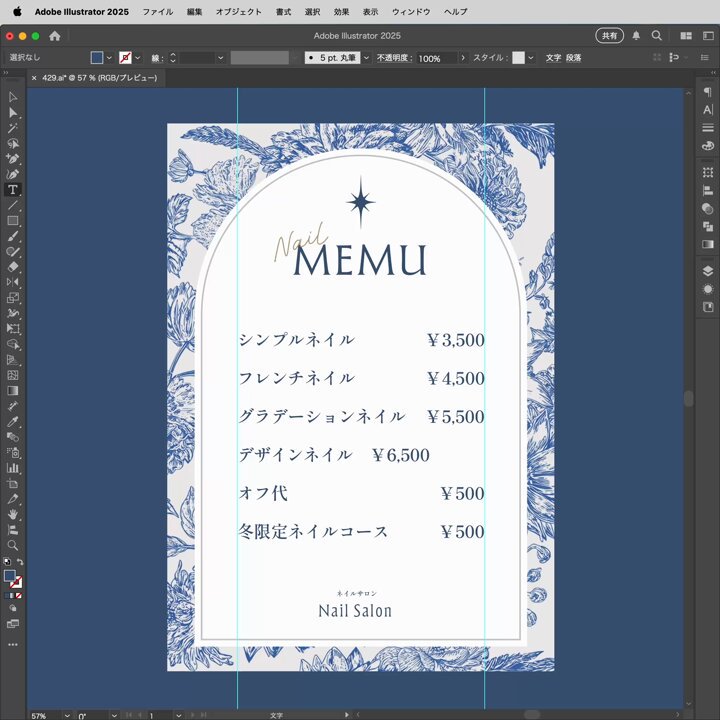
Task: Open the Pathfinder panel icon
Action: (x=708, y=226)
